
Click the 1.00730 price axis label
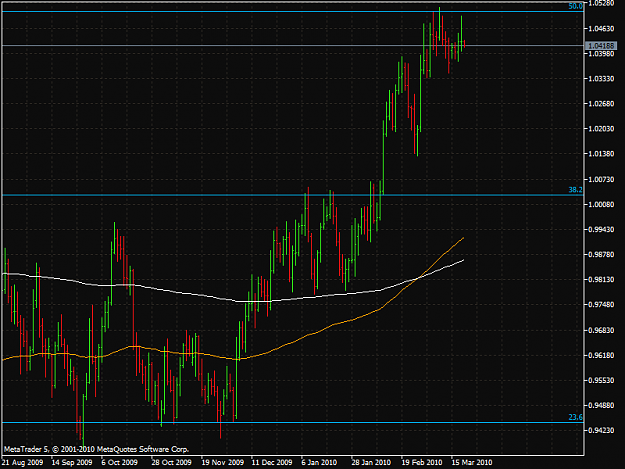click(601, 180)
